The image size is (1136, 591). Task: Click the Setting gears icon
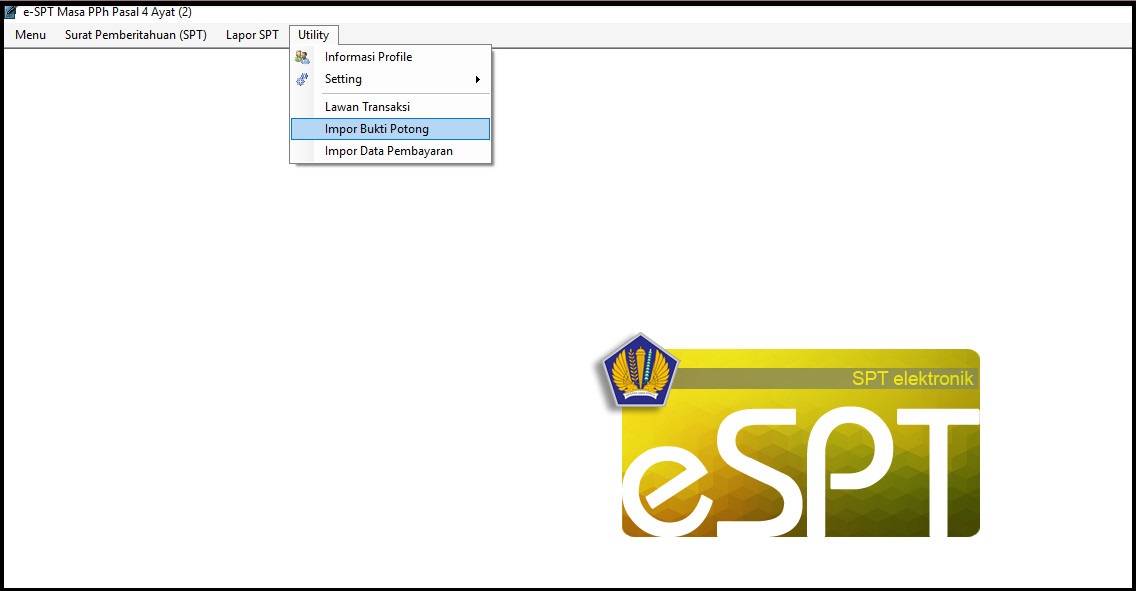[x=302, y=79]
